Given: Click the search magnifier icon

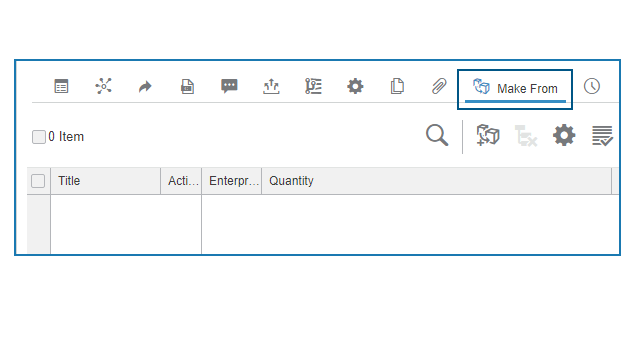Looking at the screenshot, I should (x=437, y=135).
